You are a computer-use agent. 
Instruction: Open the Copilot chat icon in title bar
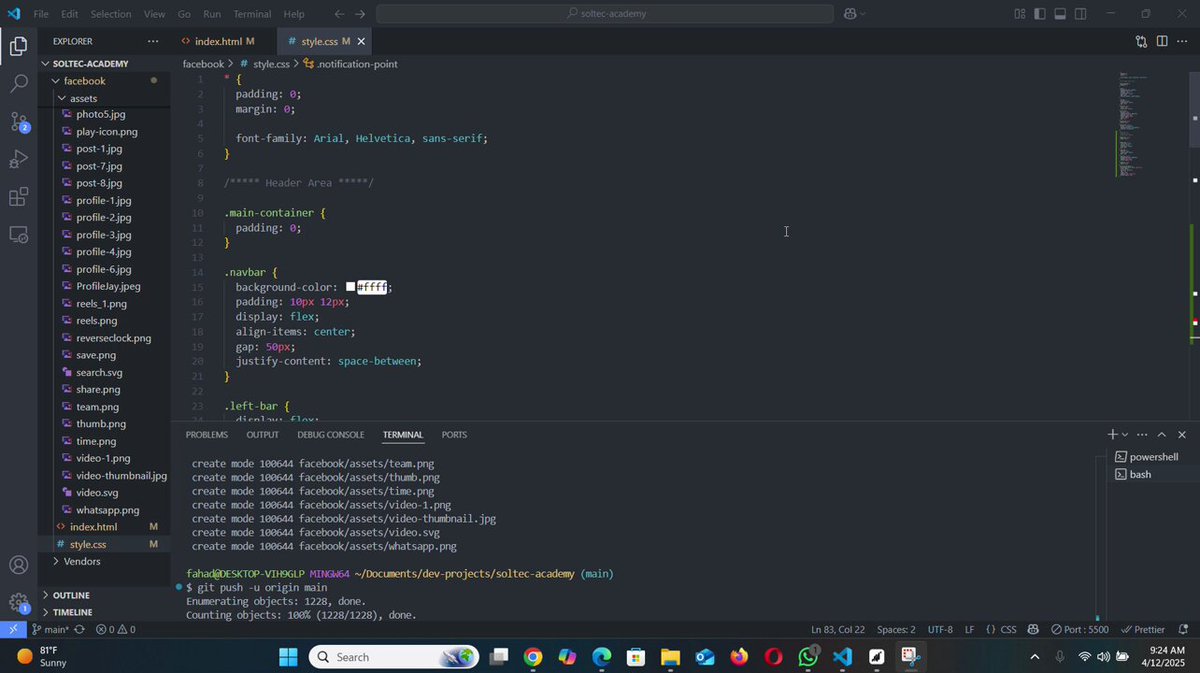pos(849,14)
